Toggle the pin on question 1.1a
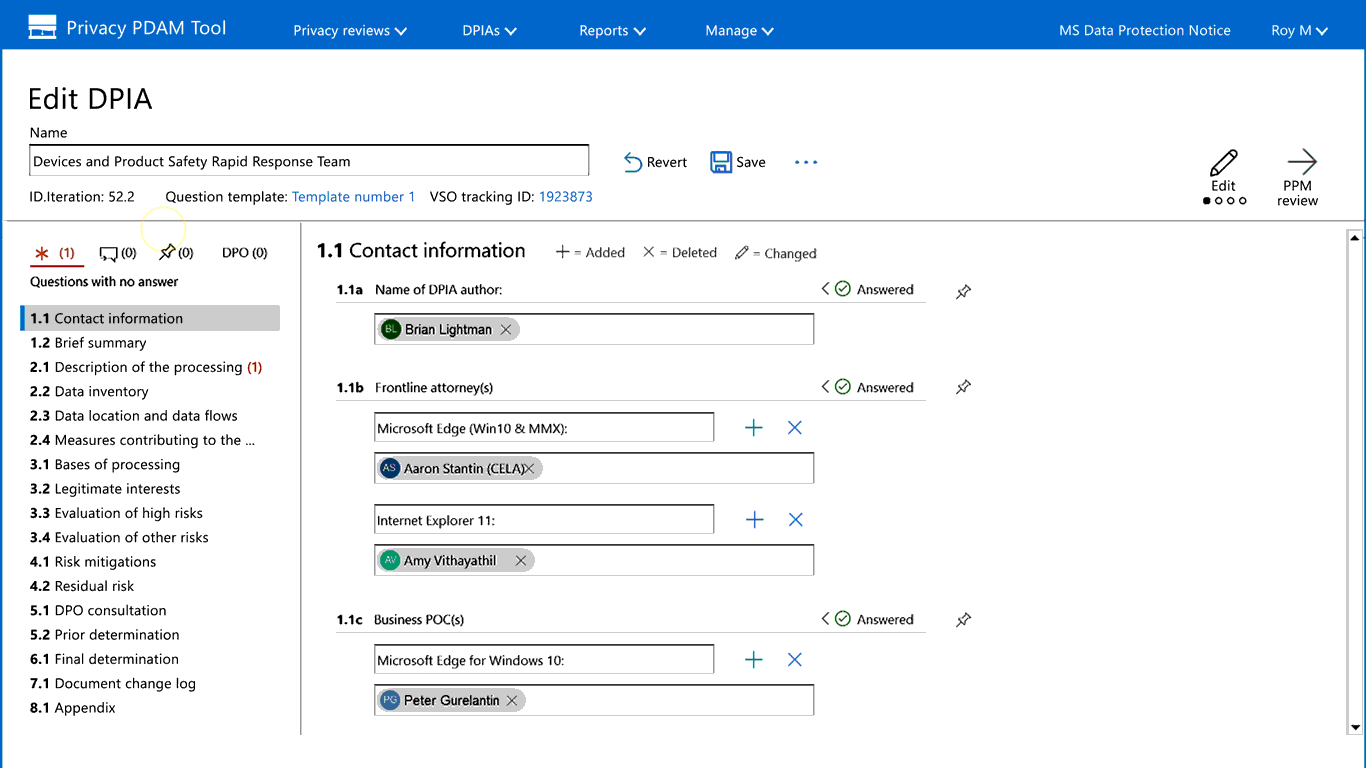 click(x=963, y=291)
